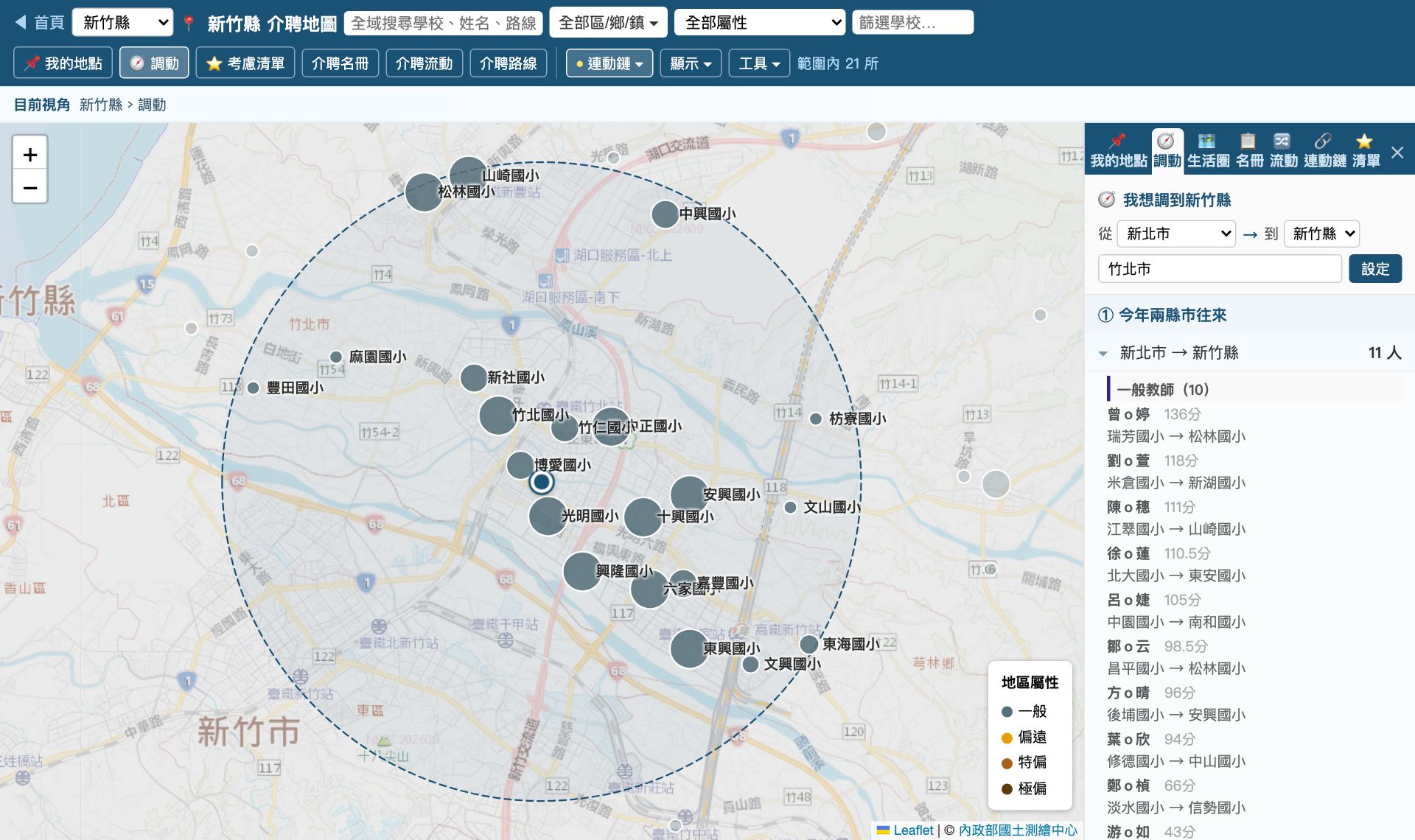Open 介聘名冊 from toolbar
1415x840 pixels.
click(x=340, y=63)
